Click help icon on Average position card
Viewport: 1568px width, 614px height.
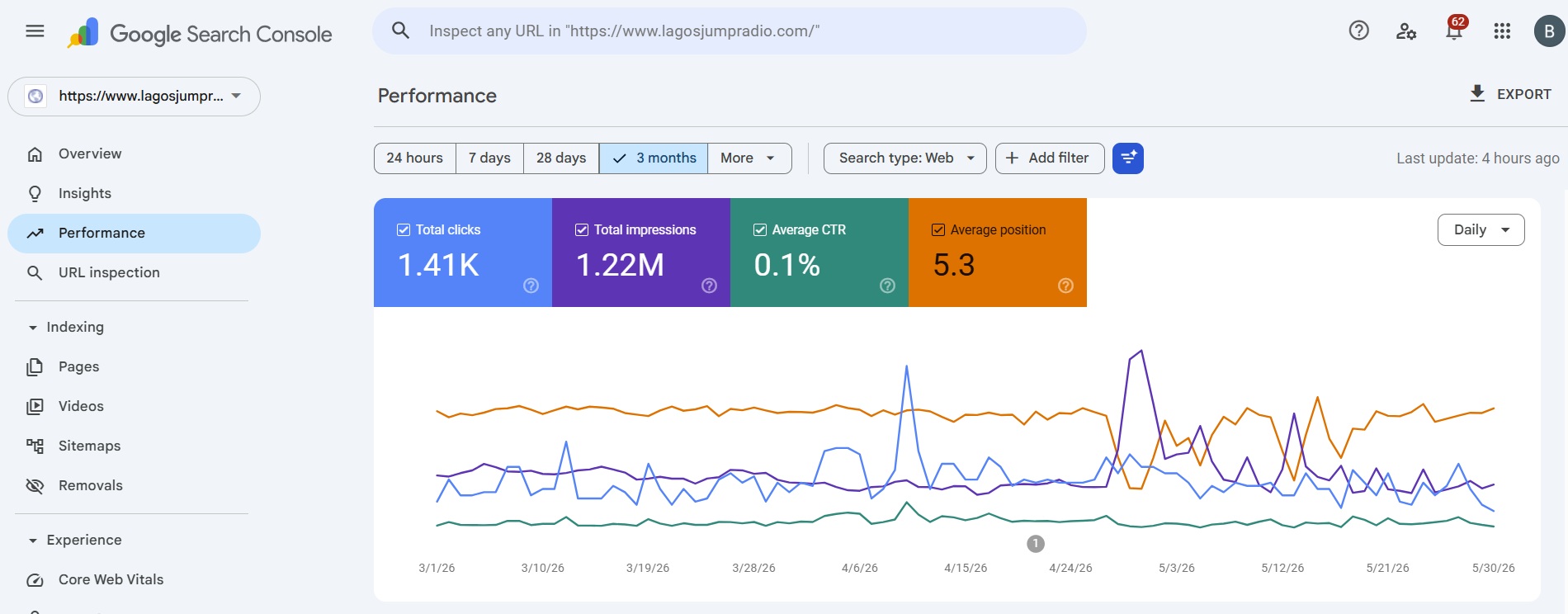click(1066, 286)
